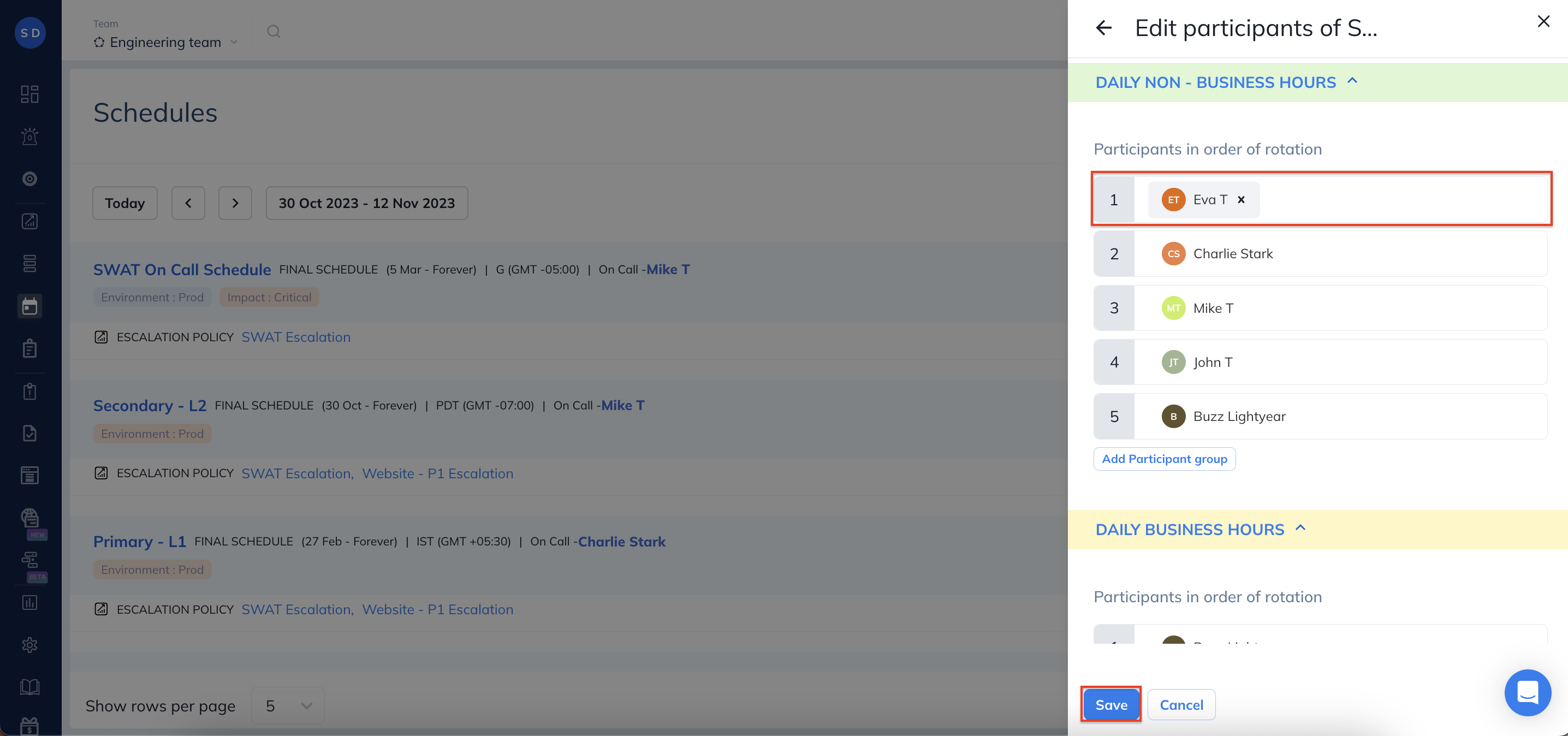Screen dimensions: 1568x736
Task: Save the participant changes
Action: [x=1111, y=704]
